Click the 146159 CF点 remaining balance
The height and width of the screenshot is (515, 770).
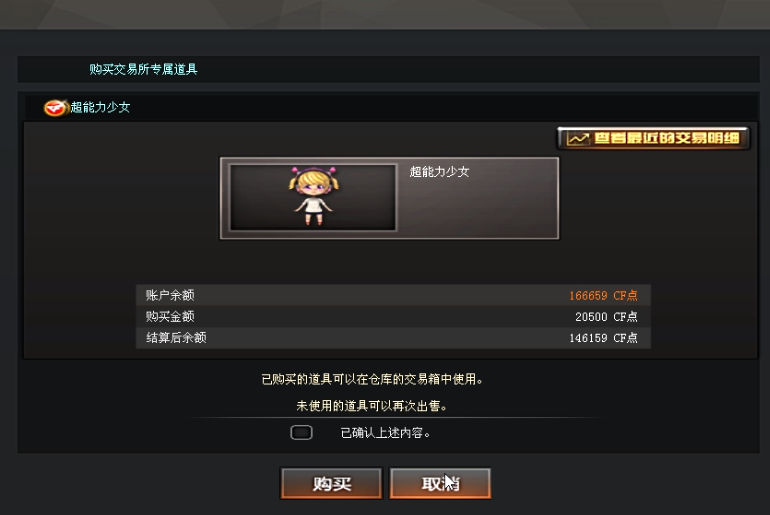pos(603,338)
